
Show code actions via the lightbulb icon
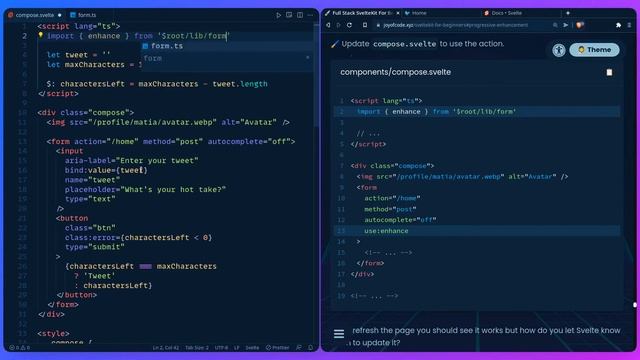click(40, 36)
